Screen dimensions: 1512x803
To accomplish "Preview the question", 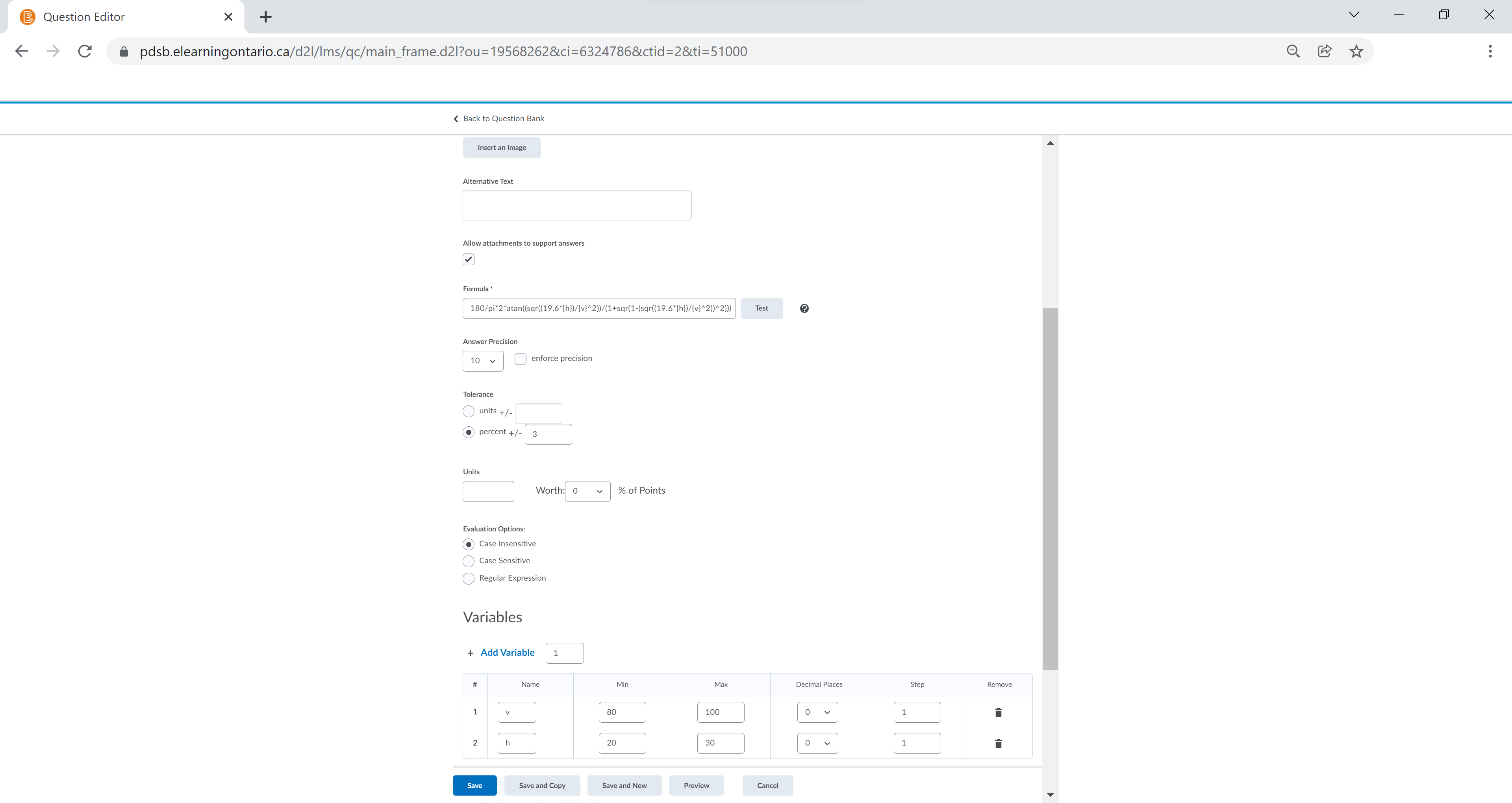I will [696, 785].
